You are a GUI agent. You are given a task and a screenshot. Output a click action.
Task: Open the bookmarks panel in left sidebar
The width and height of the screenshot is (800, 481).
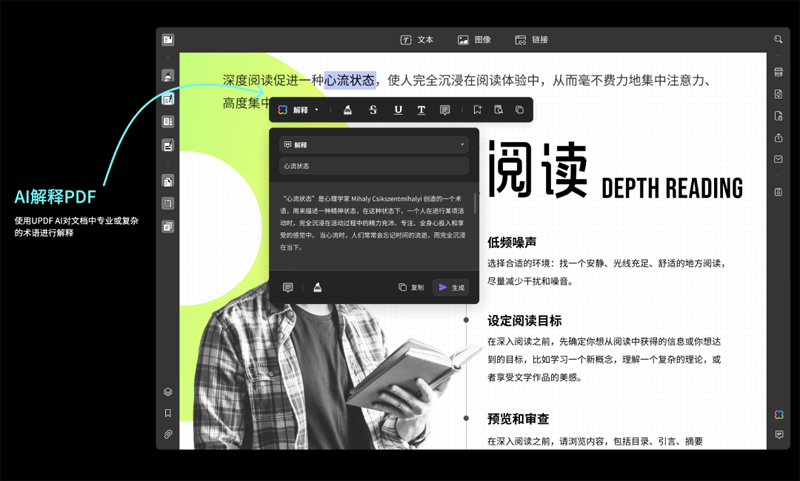168,413
